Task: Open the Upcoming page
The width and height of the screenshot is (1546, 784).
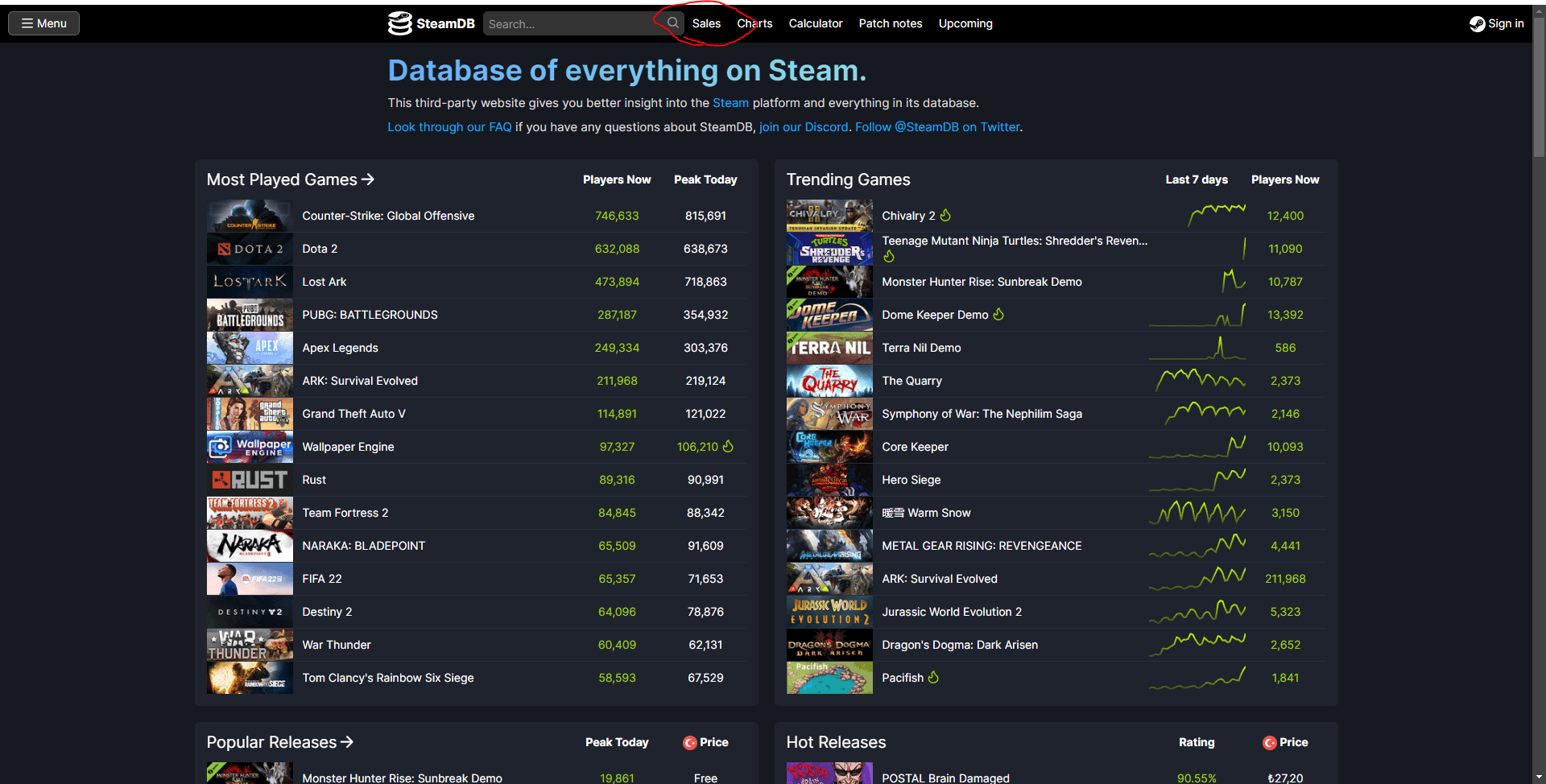Action: (x=965, y=23)
